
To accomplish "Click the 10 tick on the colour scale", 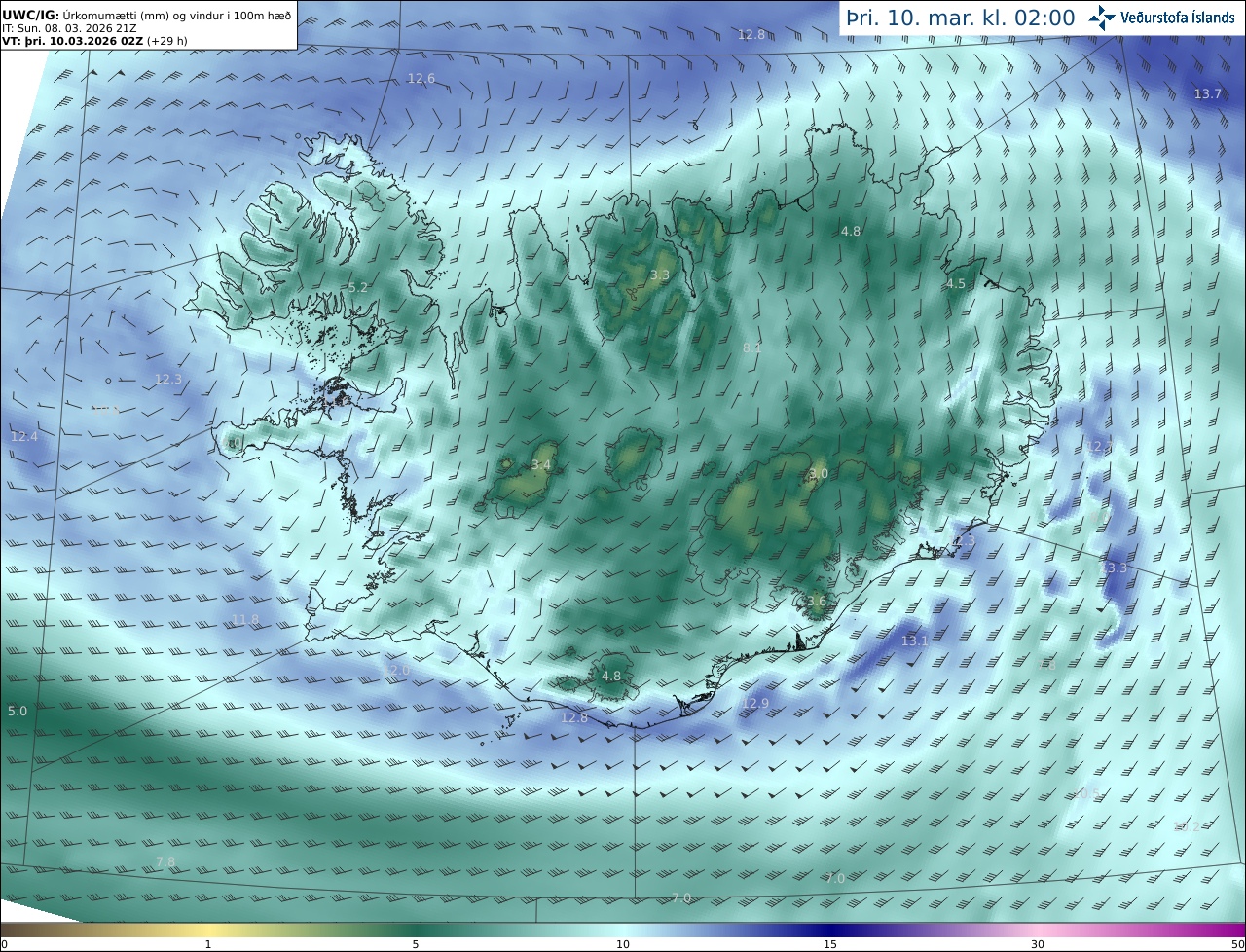I will tap(623, 944).
